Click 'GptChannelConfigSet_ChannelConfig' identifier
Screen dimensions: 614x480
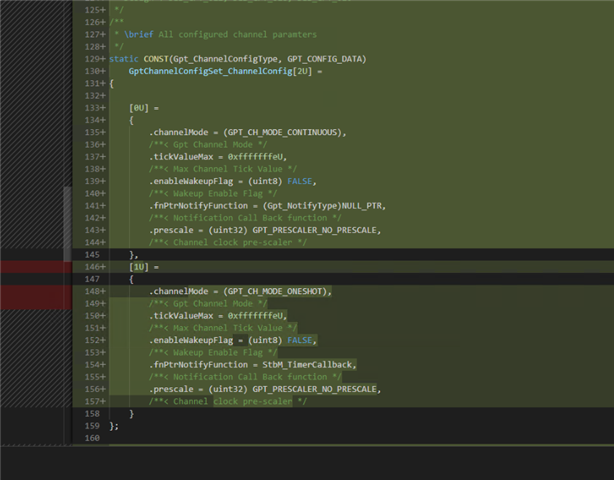tap(211, 71)
